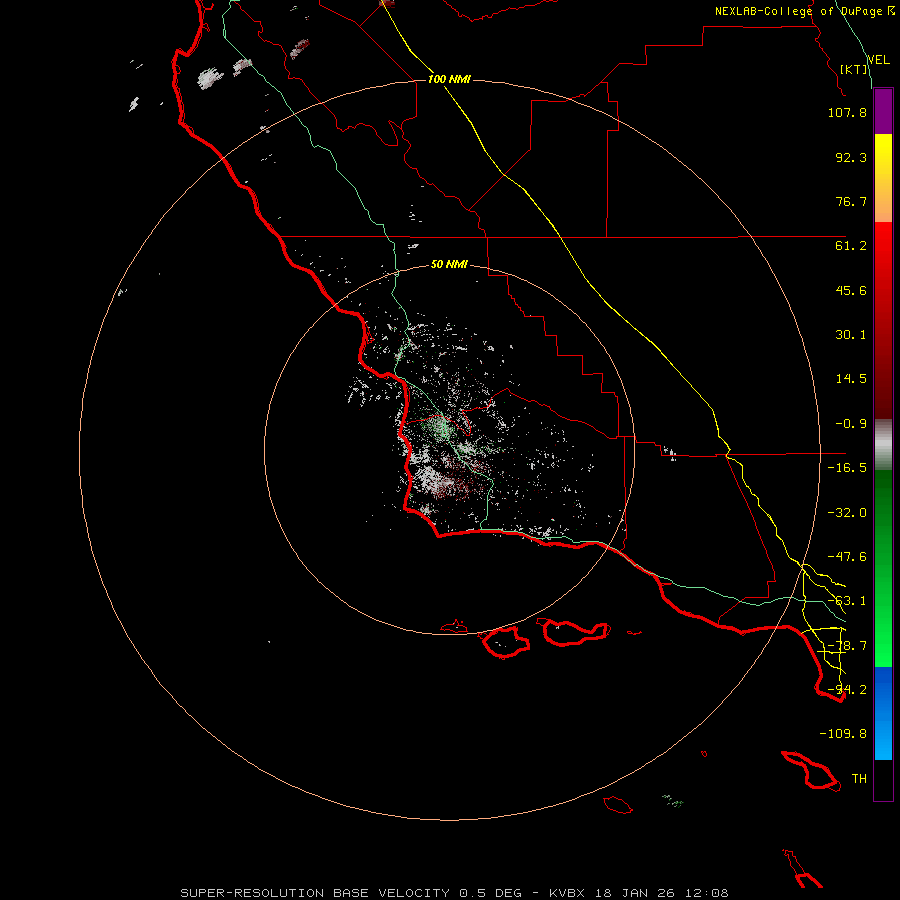Click the VEL legend title
The width and height of the screenshot is (900, 900).
tap(878, 60)
